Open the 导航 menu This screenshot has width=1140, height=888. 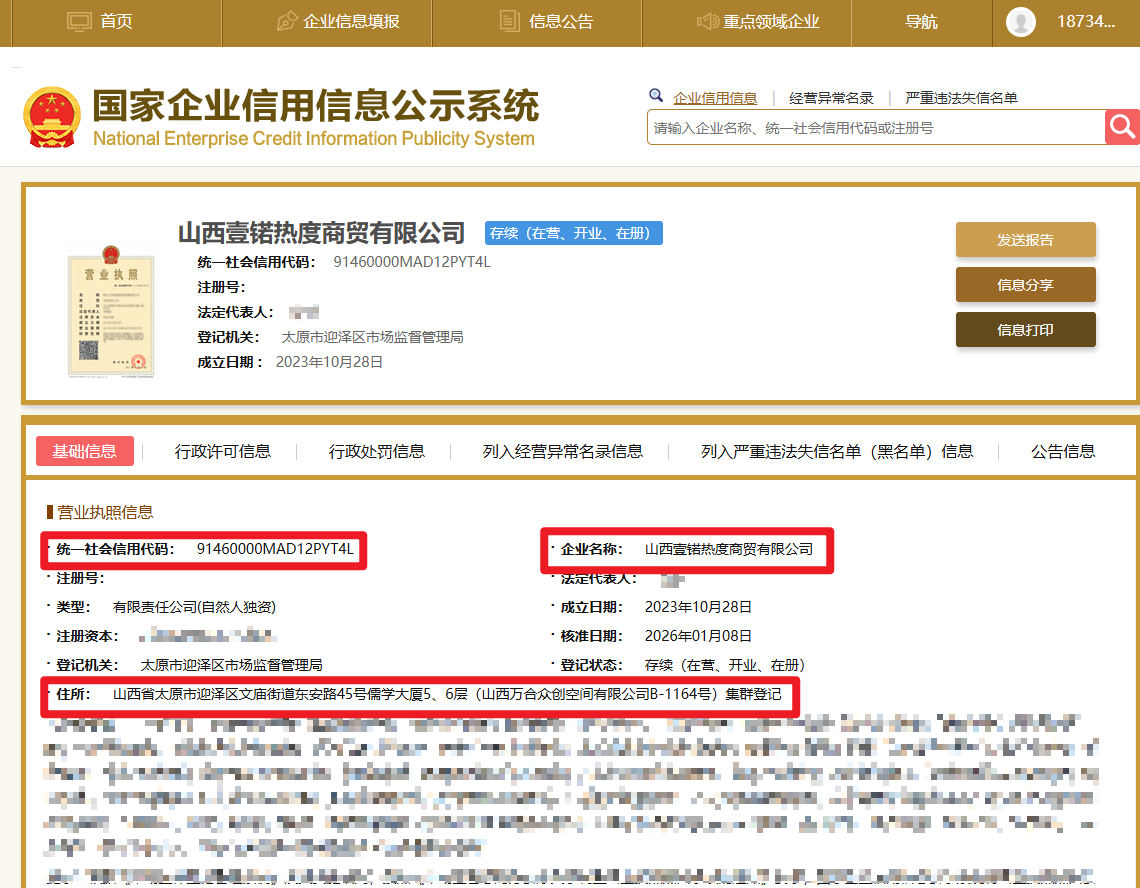pyautogui.click(x=921, y=22)
